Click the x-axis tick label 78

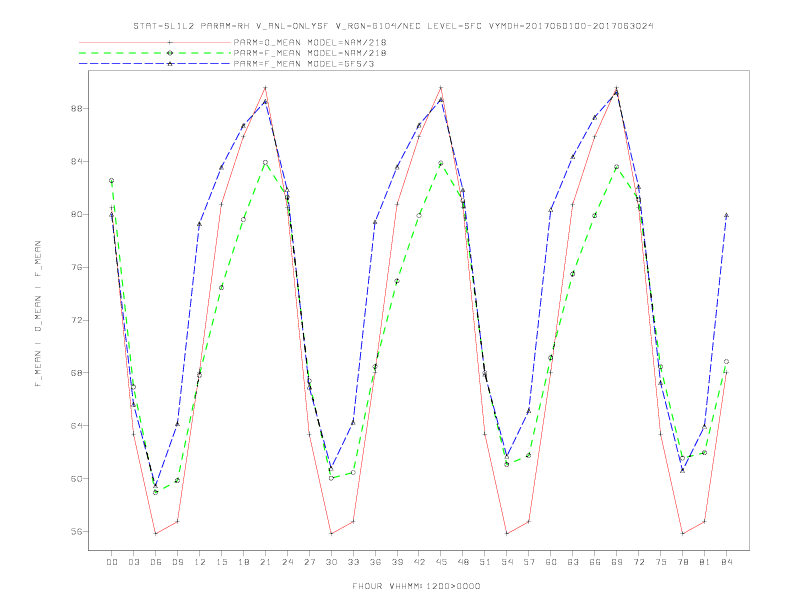click(x=682, y=562)
